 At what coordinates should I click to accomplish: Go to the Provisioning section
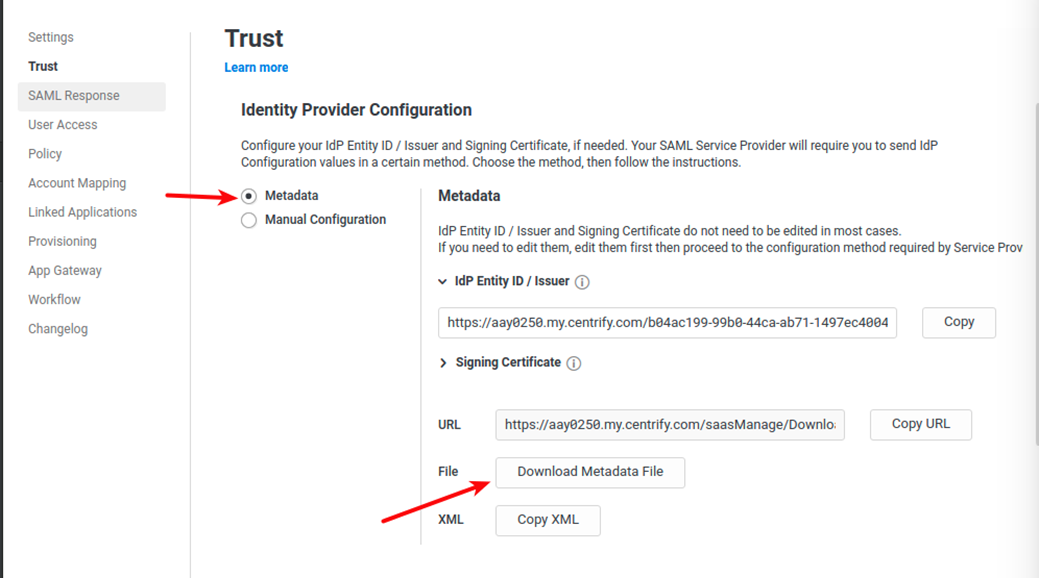tap(63, 241)
